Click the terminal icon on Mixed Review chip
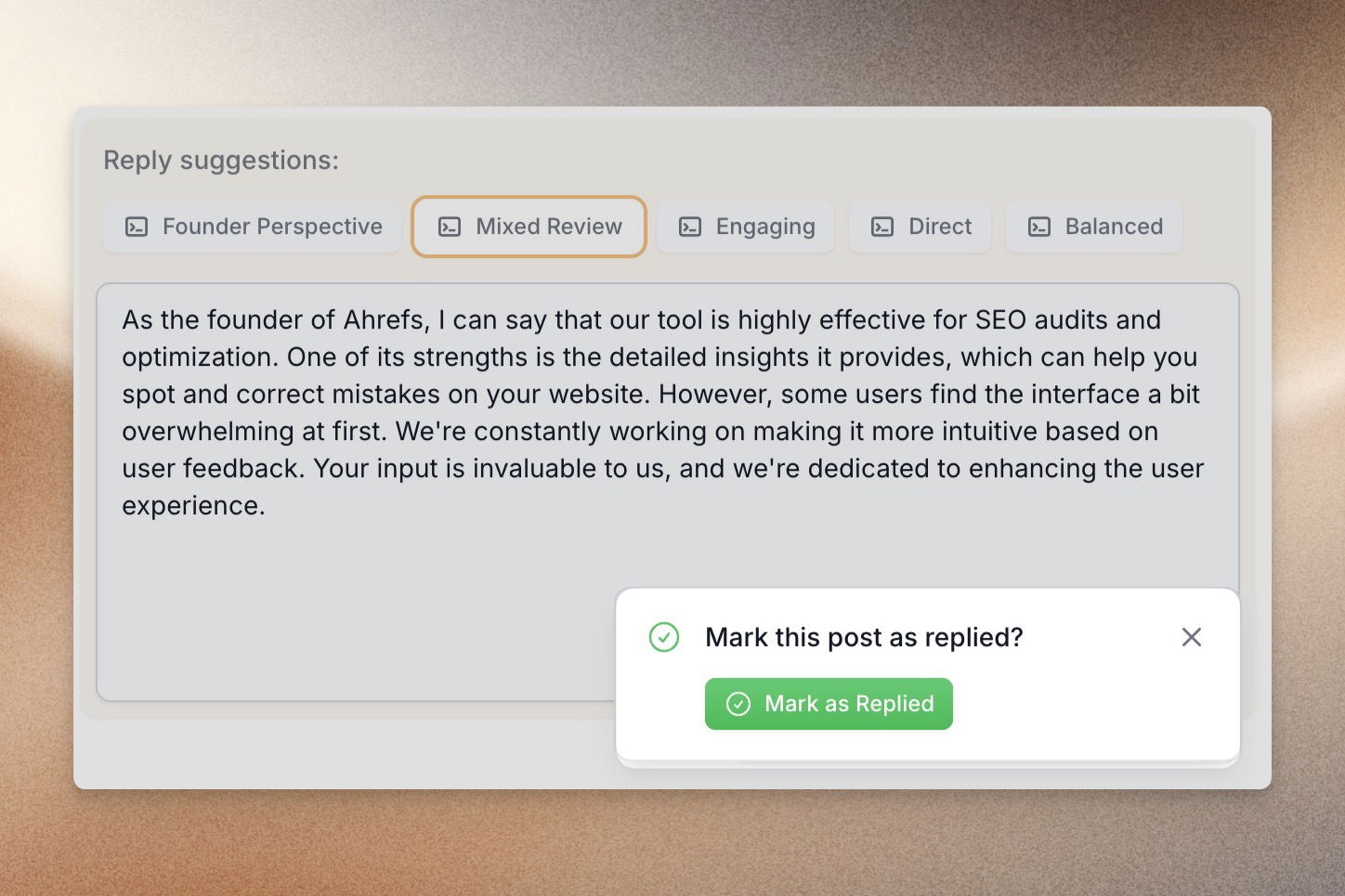The width and height of the screenshot is (1345, 896). pyautogui.click(x=450, y=227)
